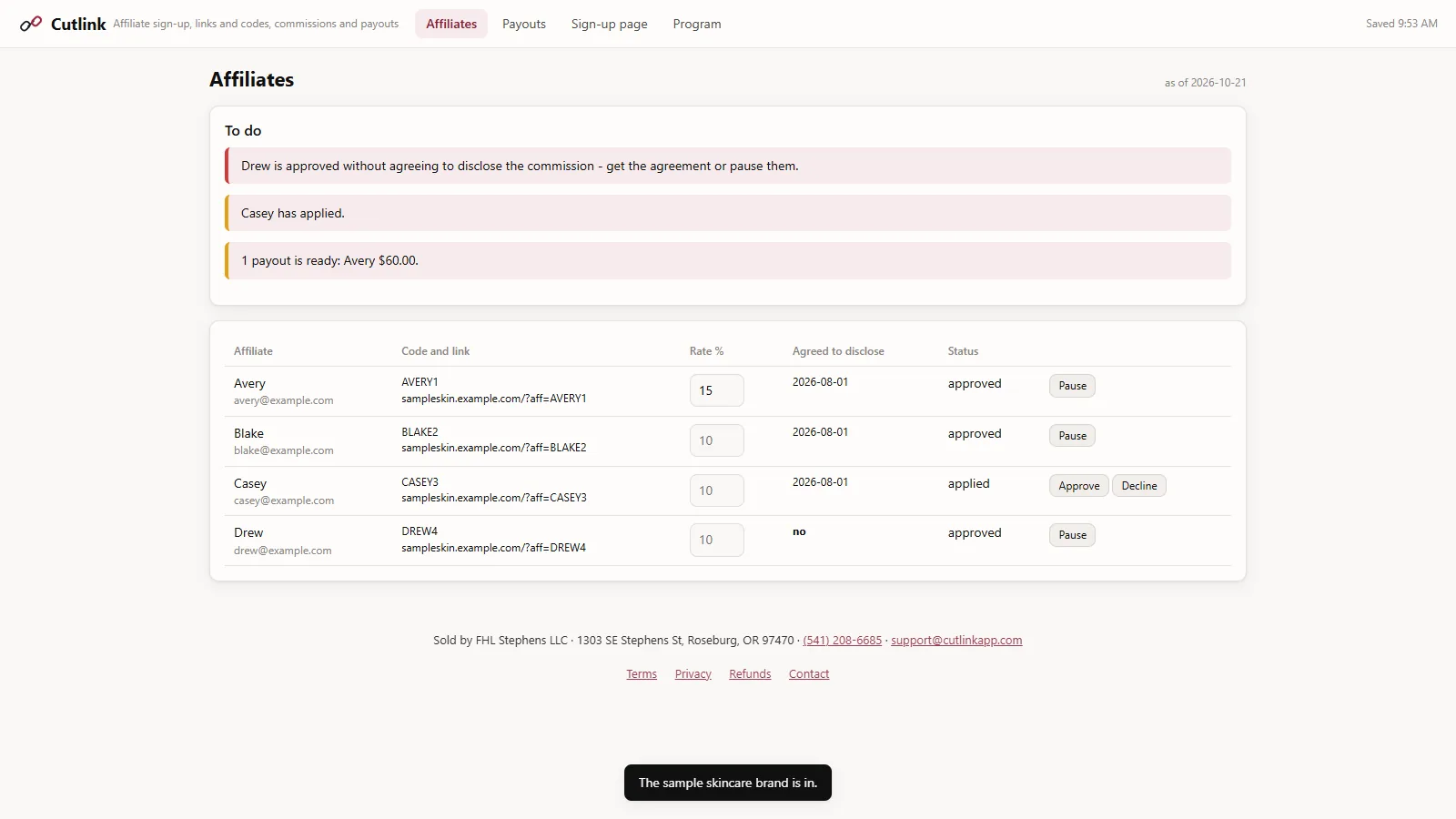Select the 'Casey has applied.' to-do item

pos(728,213)
